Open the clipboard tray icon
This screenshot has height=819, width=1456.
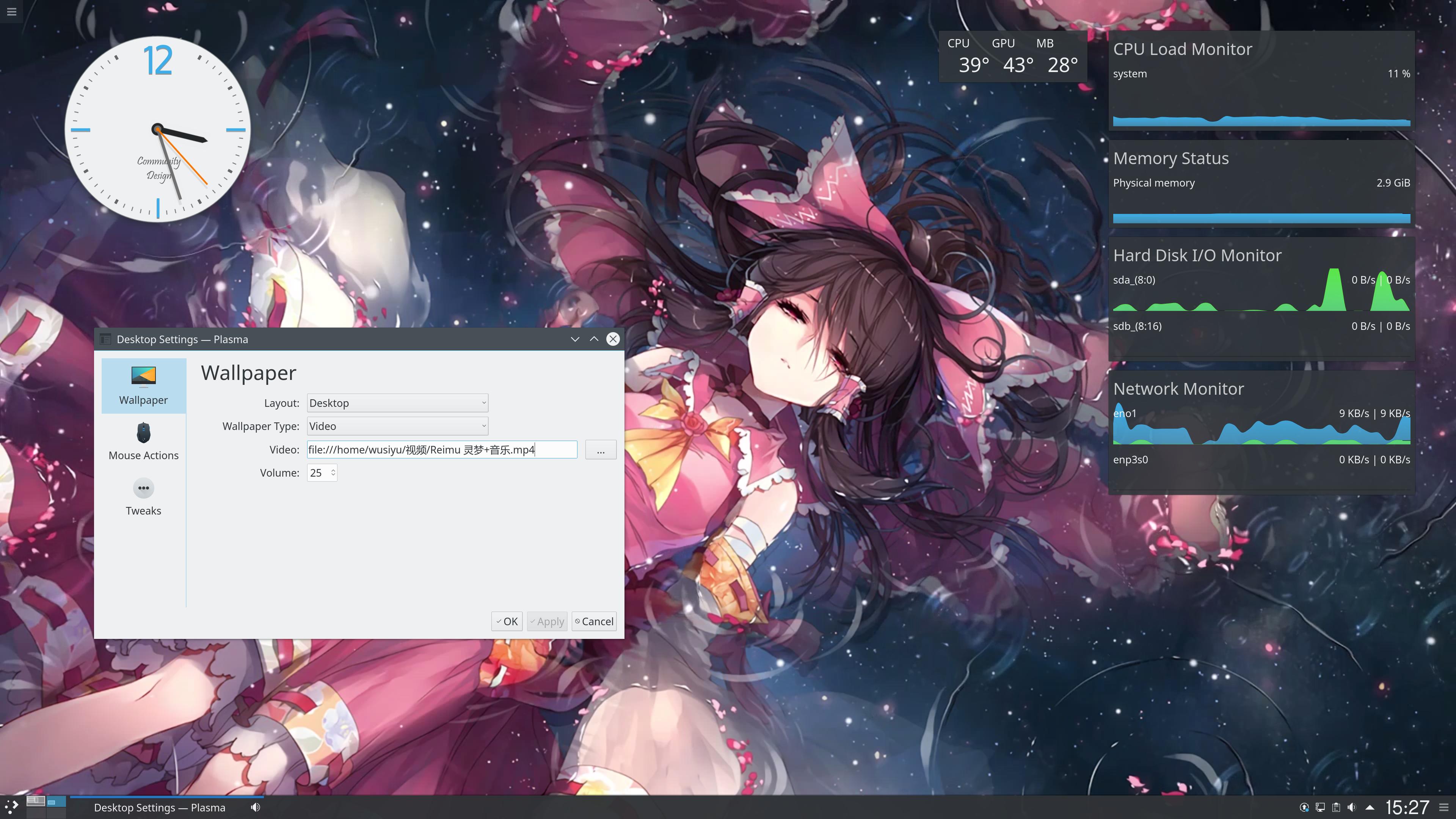(x=1335, y=807)
